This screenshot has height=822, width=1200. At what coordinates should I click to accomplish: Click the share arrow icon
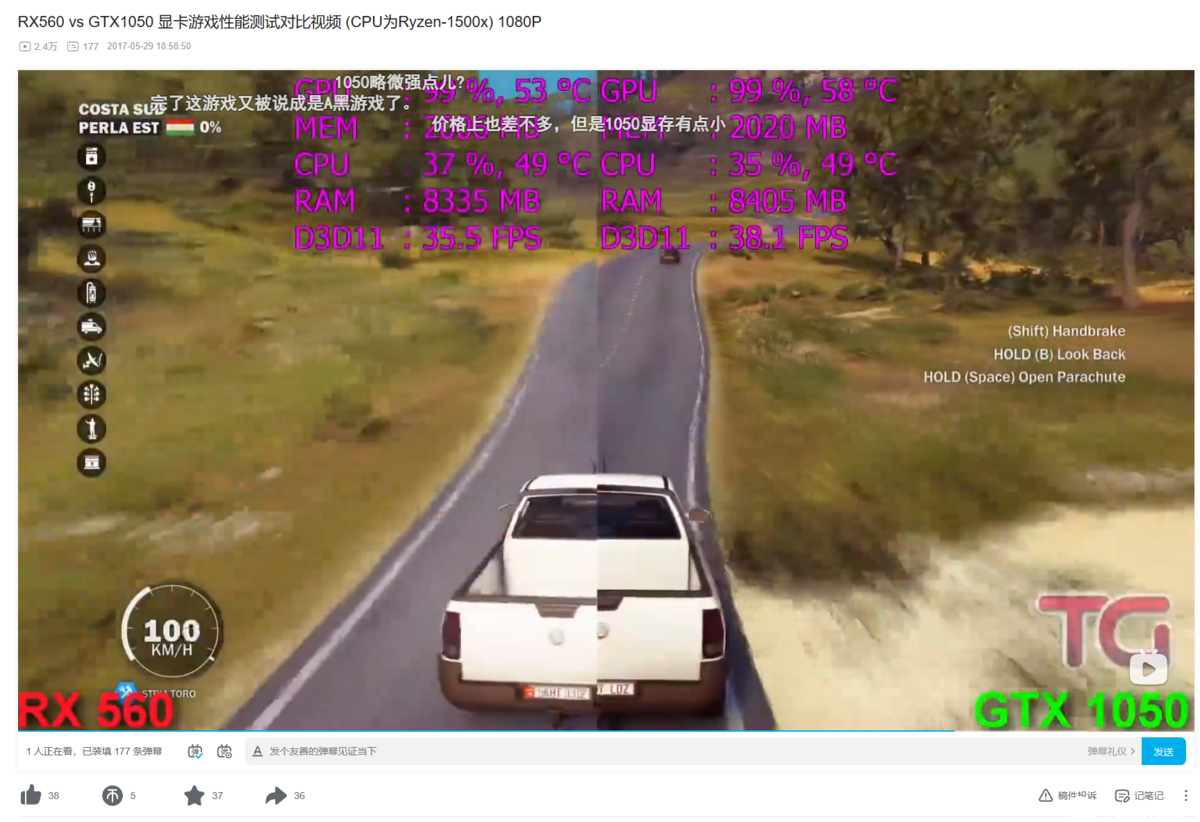point(276,795)
